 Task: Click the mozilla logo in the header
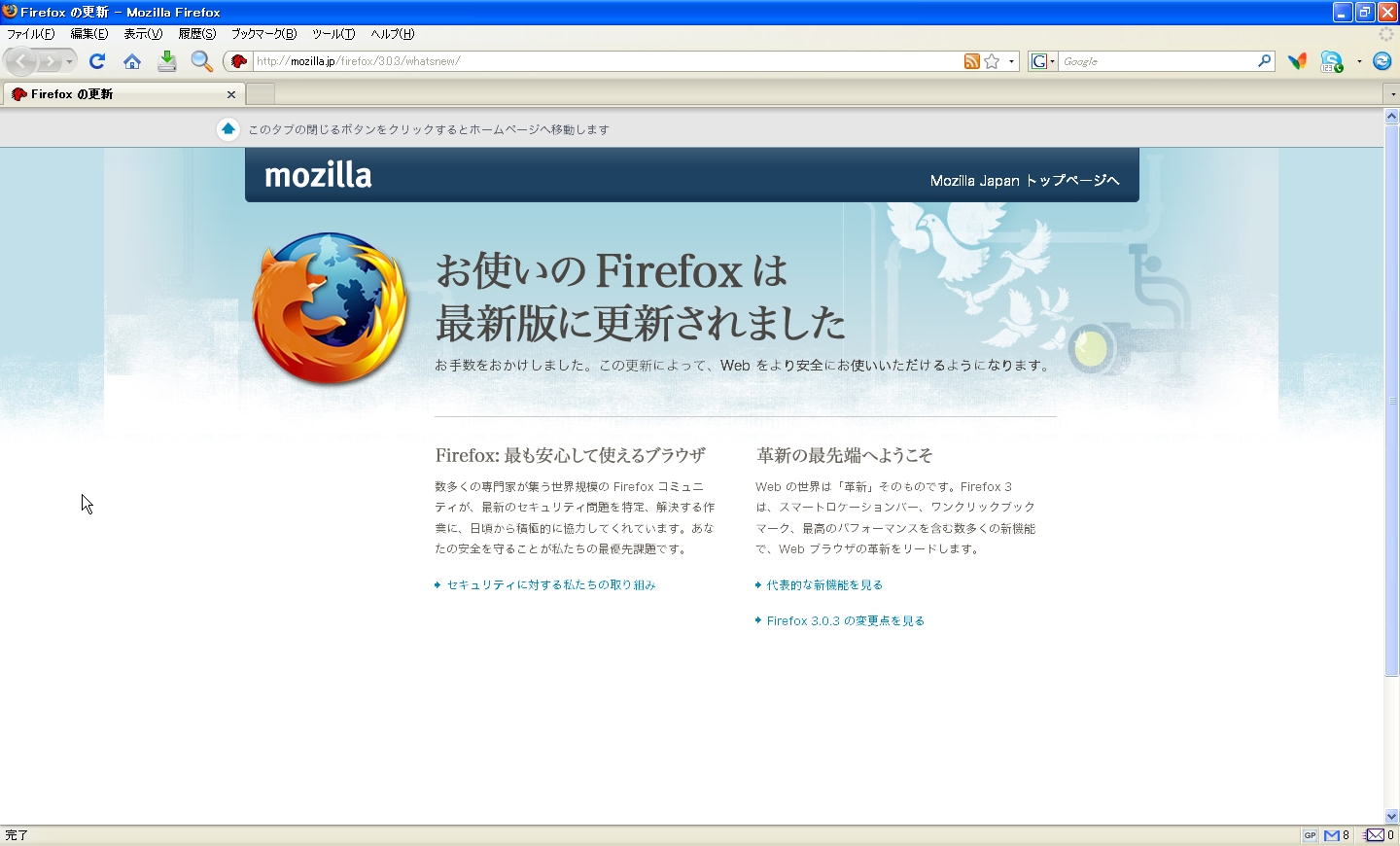pyautogui.click(x=318, y=175)
